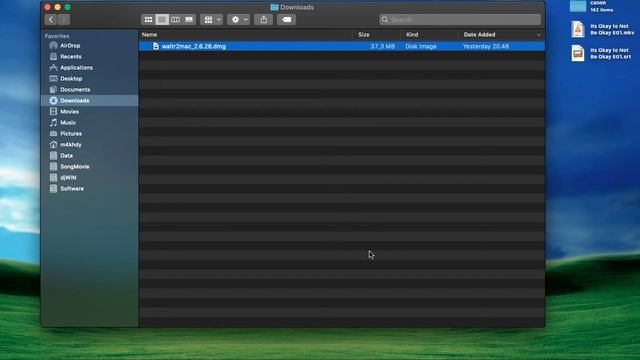Viewport: 640px width, 360px height.
Task: Click the dmg file icon in list
Action: 156,46
